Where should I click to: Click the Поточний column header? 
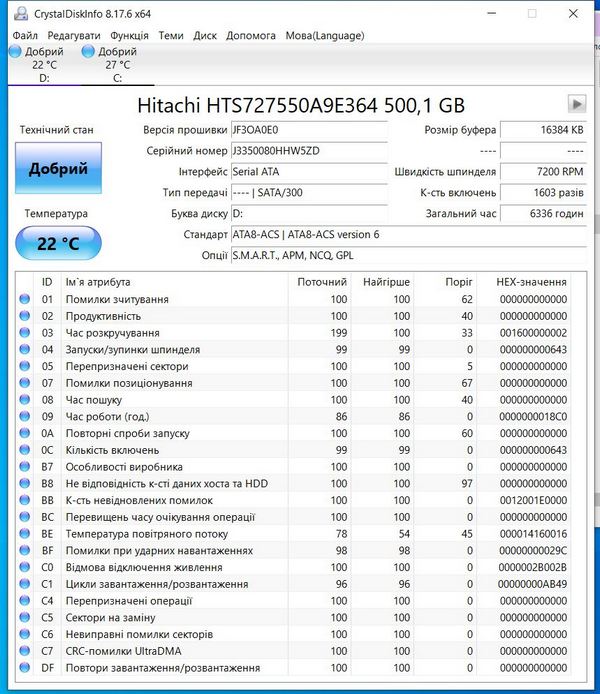322,282
